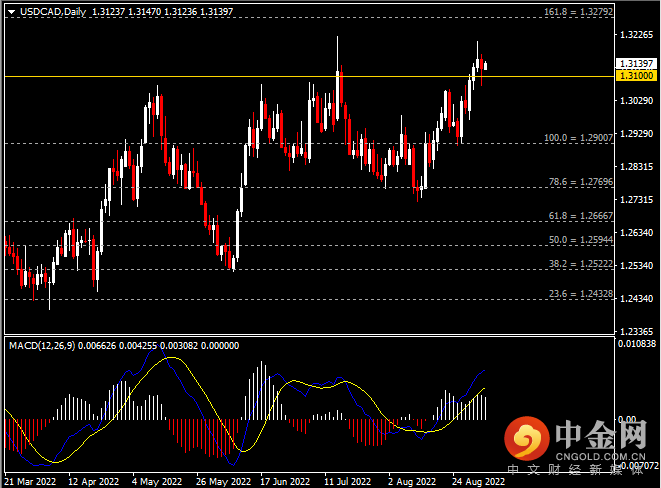Select the yellow 1.31000 price label
Viewport: 661px width, 488px height.
[x=636, y=75]
